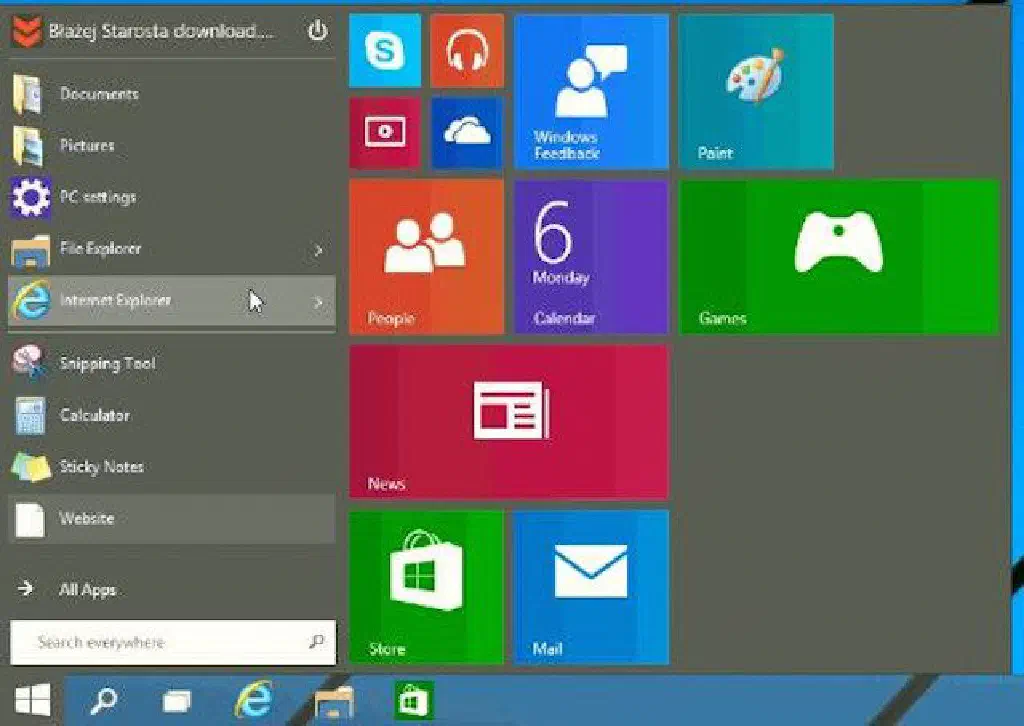The height and width of the screenshot is (726, 1024).
Task: Expand the Internet Explorer jump list arrow
Action: (318, 301)
